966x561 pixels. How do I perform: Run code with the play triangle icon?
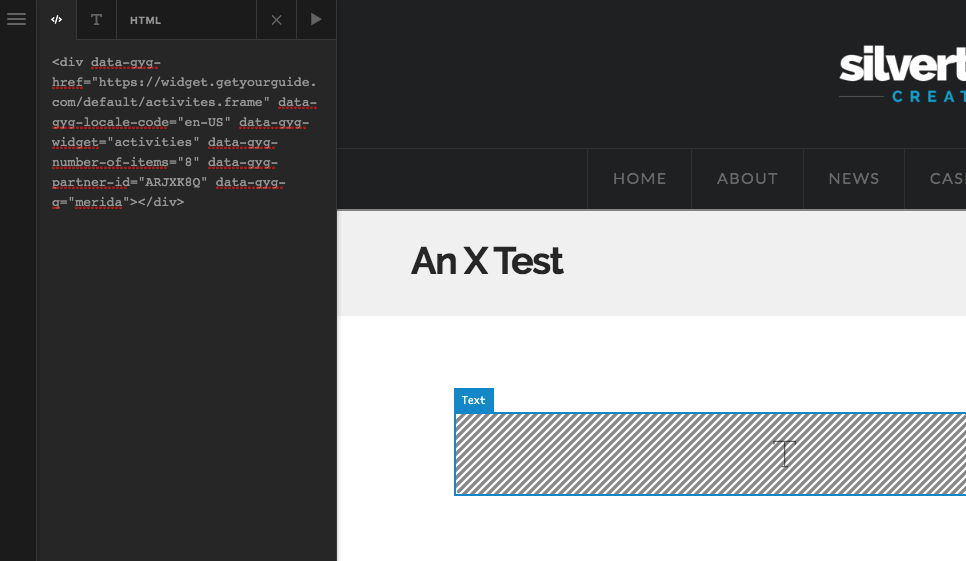tap(316, 20)
